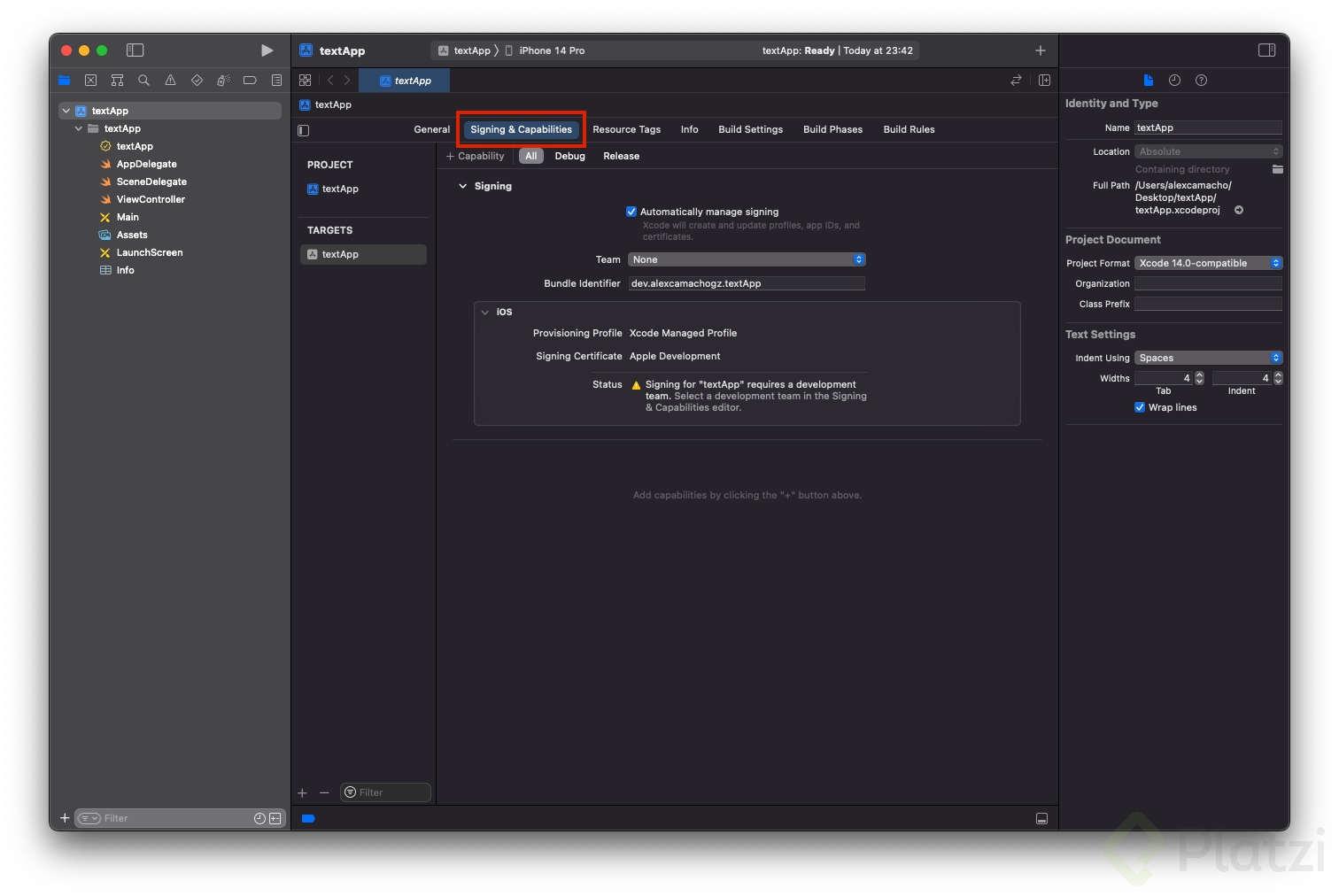Image resolution: width=1339 pixels, height=896 pixels.
Task: Open the Signing & Capabilities tab
Action: tap(521, 129)
